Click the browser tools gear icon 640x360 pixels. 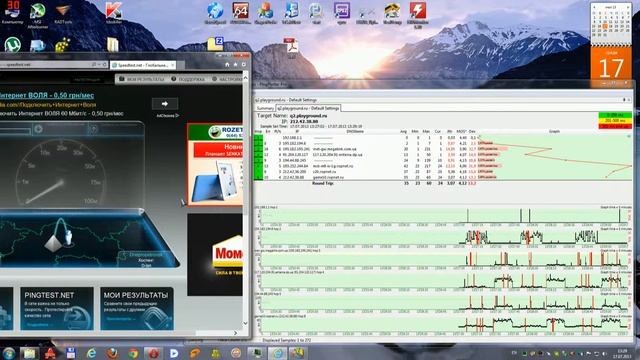[244, 64]
